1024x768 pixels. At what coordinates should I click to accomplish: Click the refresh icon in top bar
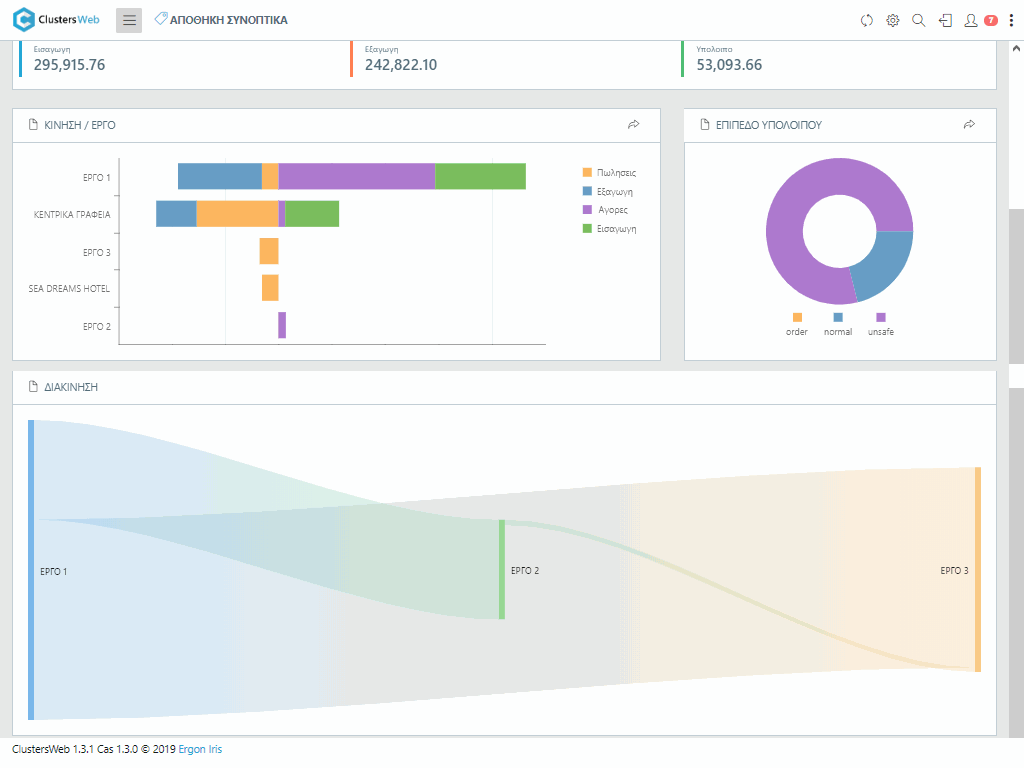pyautogui.click(x=867, y=20)
